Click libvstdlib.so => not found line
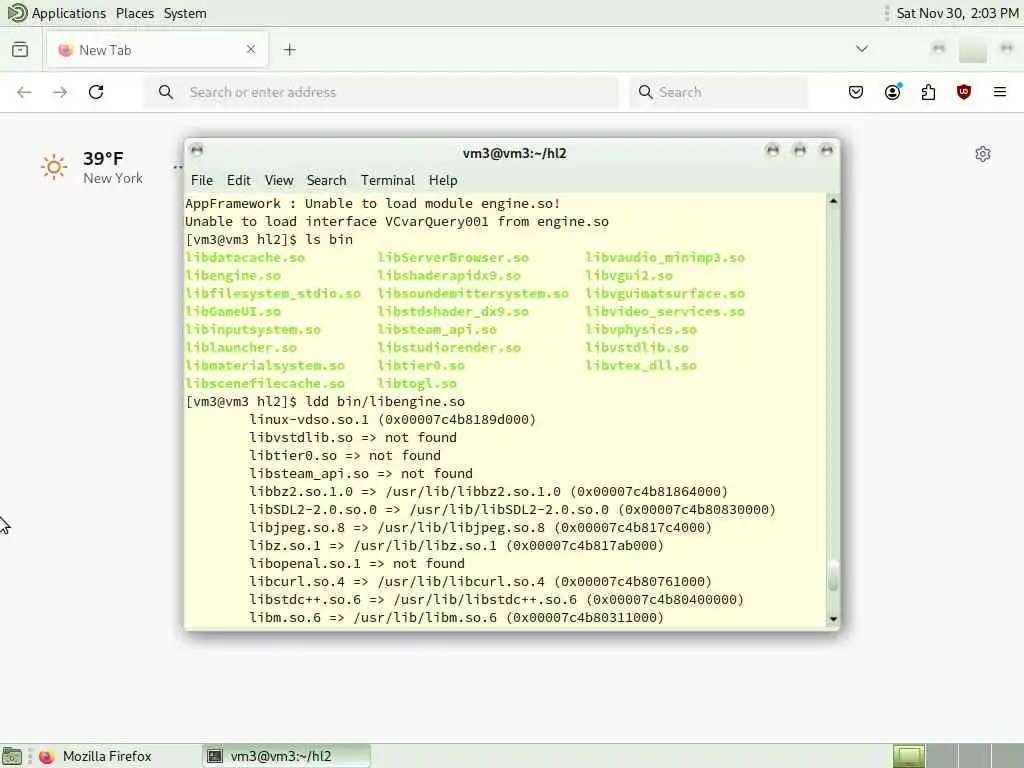The width and height of the screenshot is (1024, 768). tap(353, 438)
